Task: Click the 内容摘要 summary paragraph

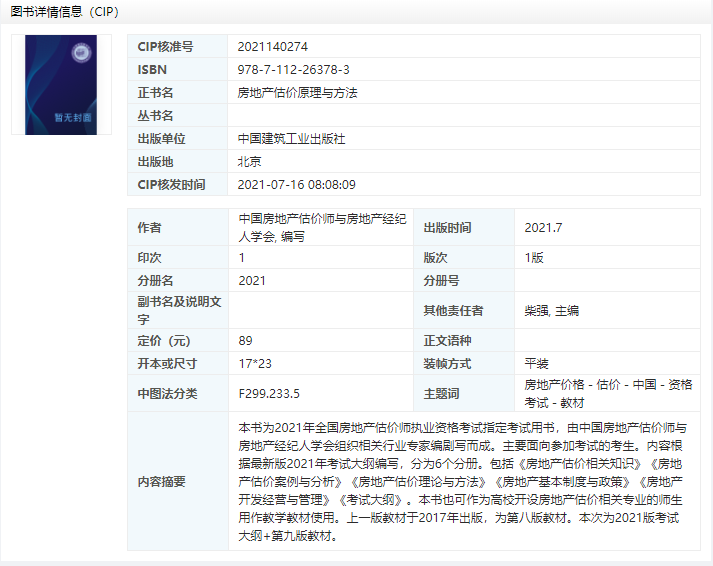Action: tap(463, 481)
